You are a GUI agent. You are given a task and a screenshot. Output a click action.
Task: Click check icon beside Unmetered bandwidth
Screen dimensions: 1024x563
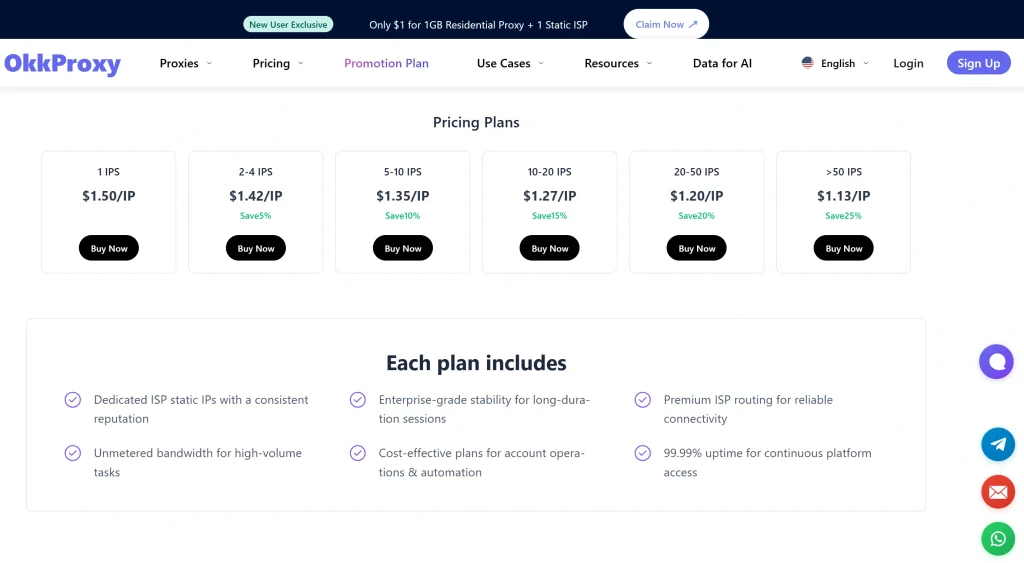72,453
